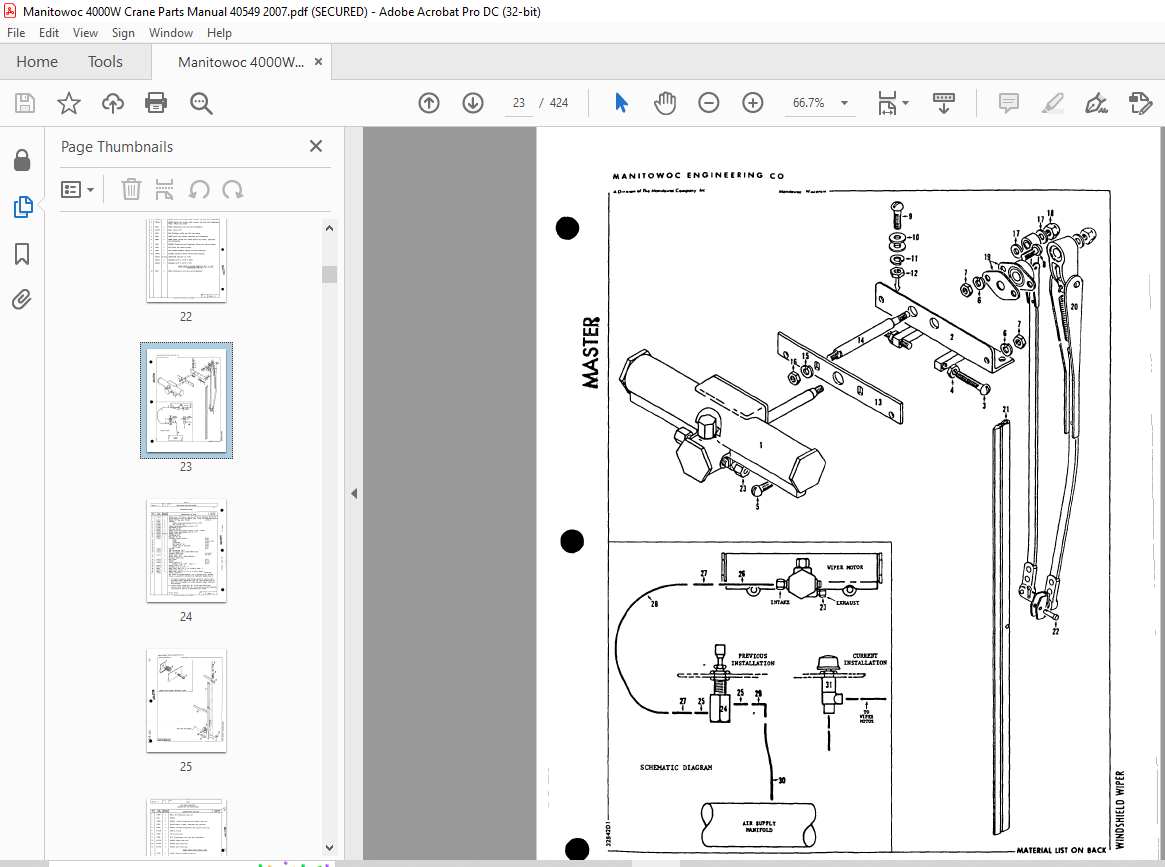The image size is (1165, 867).
Task: Open the sign document tool
Action: click(1096, 103)
